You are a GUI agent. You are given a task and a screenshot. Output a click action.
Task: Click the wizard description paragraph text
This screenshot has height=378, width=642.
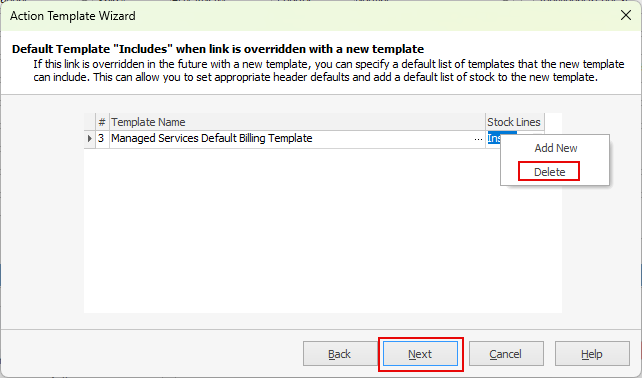click(329, 70)
